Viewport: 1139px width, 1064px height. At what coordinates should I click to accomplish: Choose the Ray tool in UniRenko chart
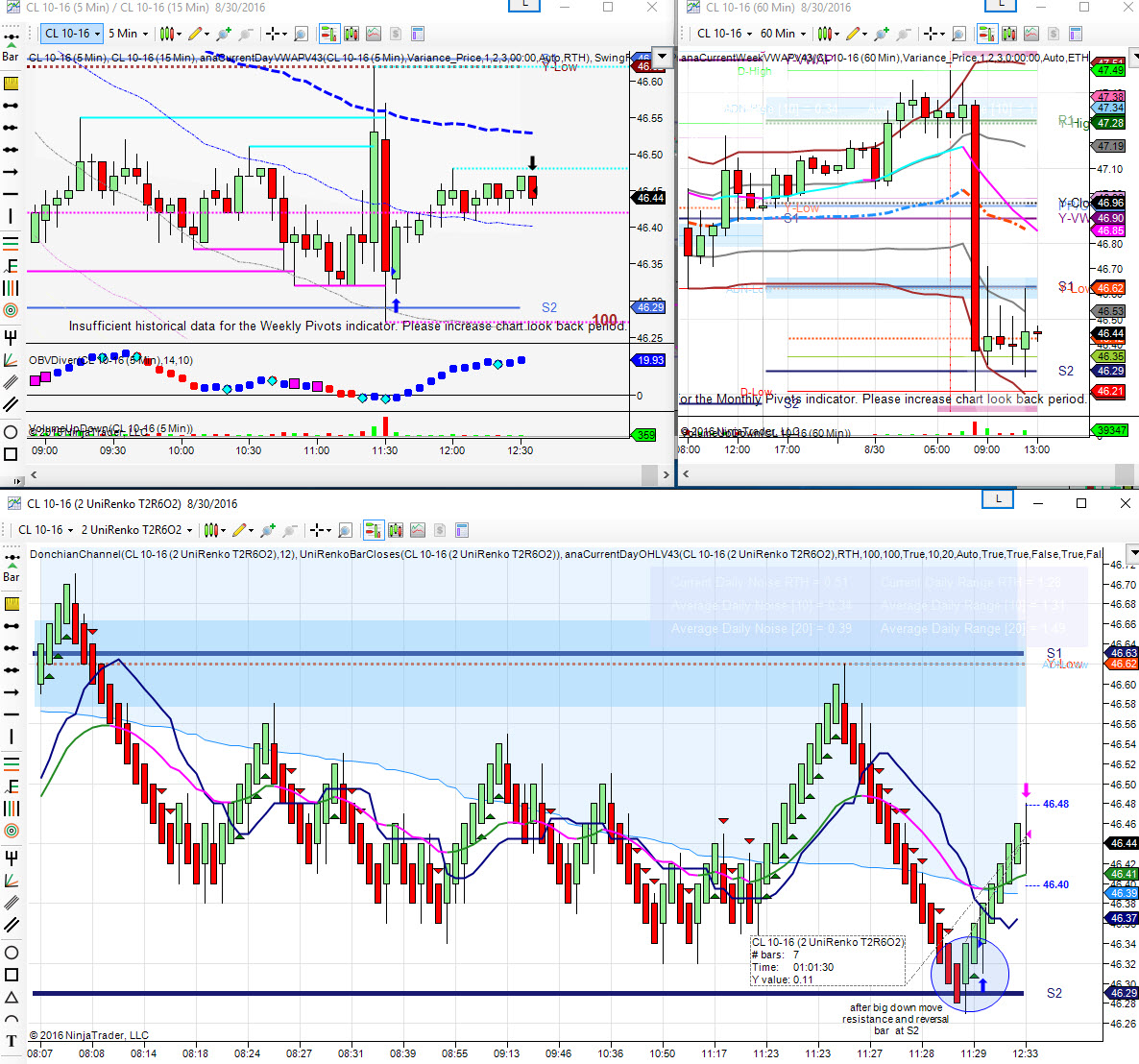[x=12, y=648]
